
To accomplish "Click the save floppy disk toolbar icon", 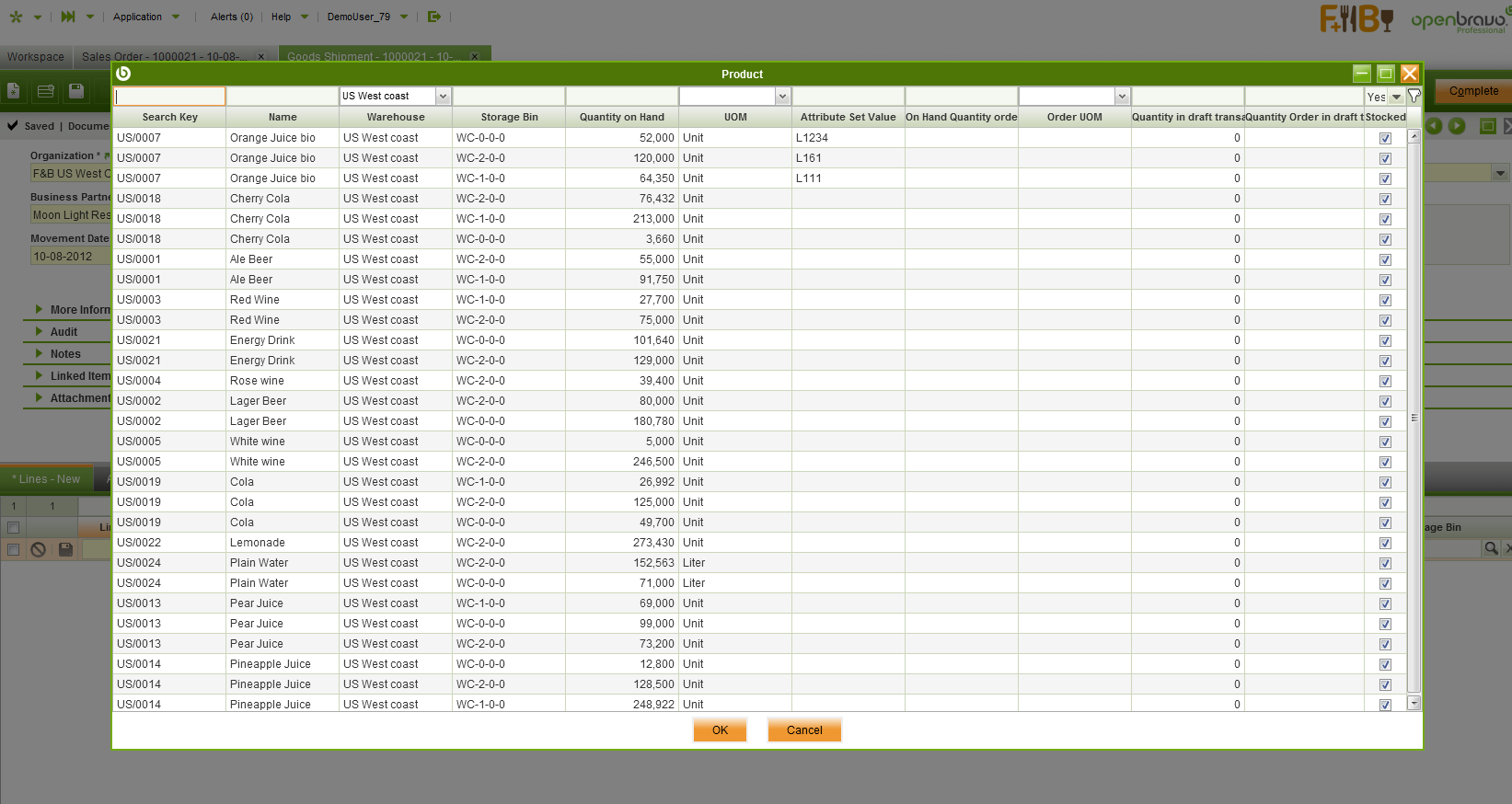I will pyautogui.click(x=76, y=91).
